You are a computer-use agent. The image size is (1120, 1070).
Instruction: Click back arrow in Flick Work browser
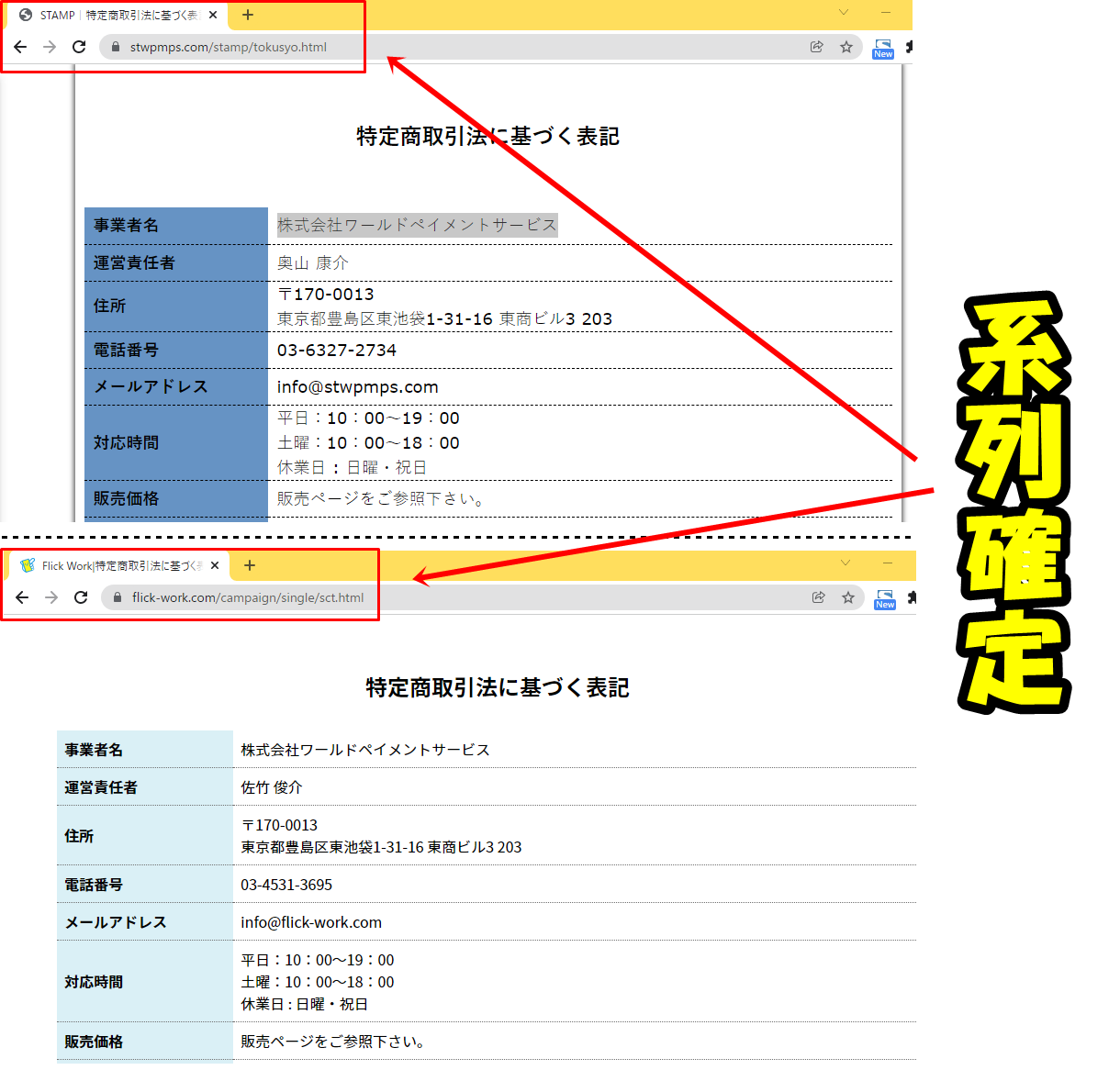point(22,597)
